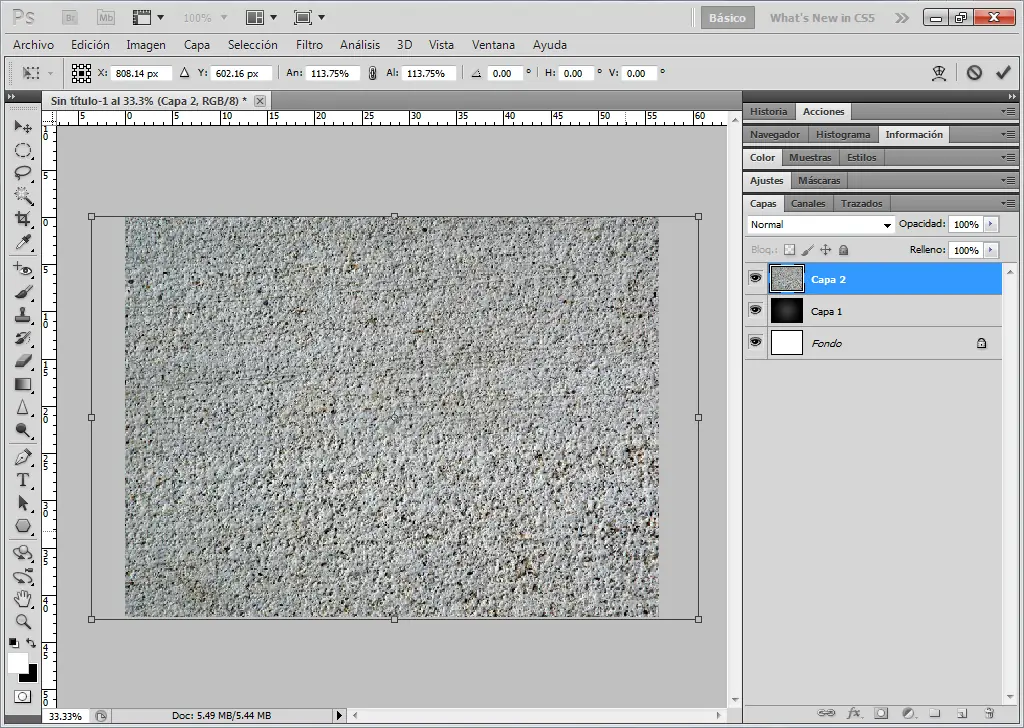1024x728 pixels.
Task: Click the foreground color swatch
Action: pos(17,663)
